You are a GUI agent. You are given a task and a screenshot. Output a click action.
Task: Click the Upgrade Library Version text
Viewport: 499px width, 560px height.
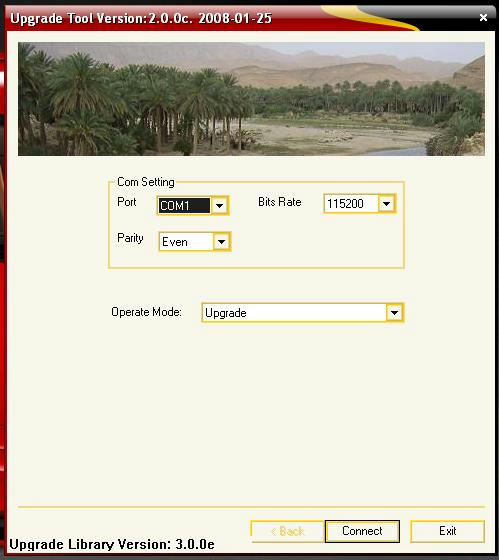pyautogui.click(x=112, y=544)
